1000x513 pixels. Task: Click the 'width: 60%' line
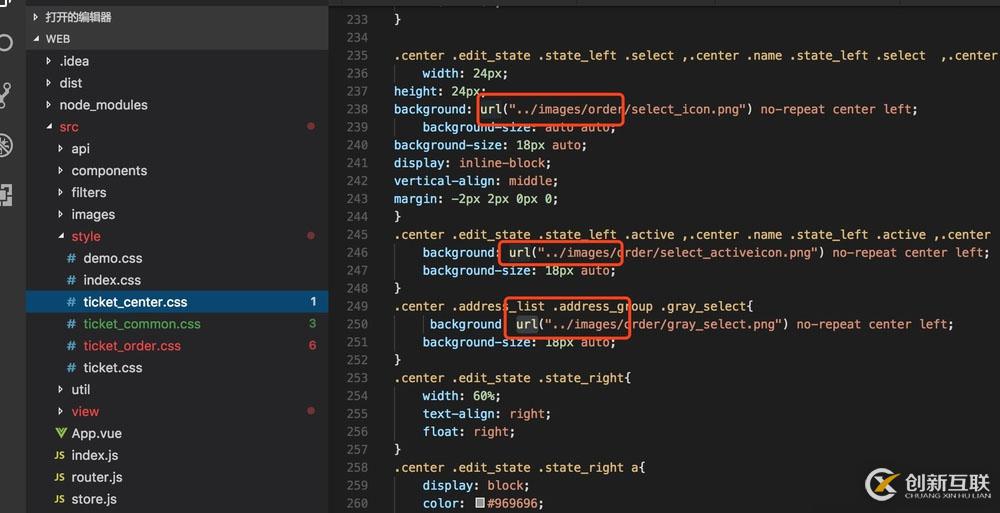461,396
